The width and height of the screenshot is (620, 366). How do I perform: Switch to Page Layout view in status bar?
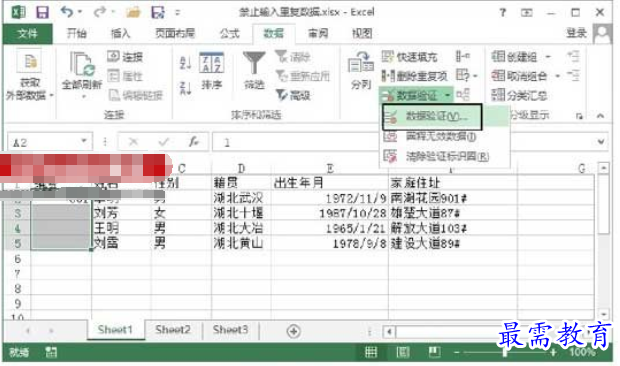click(403, 351)
